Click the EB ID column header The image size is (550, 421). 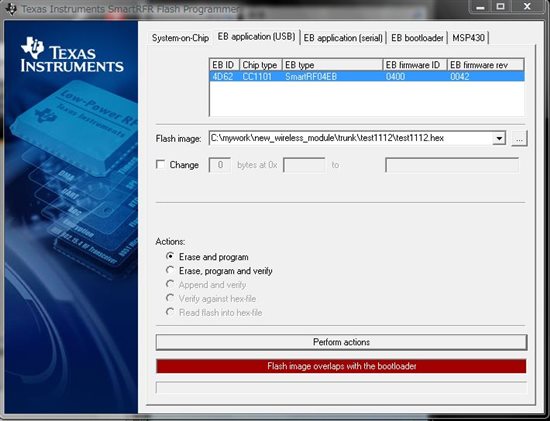pos(224,65)
